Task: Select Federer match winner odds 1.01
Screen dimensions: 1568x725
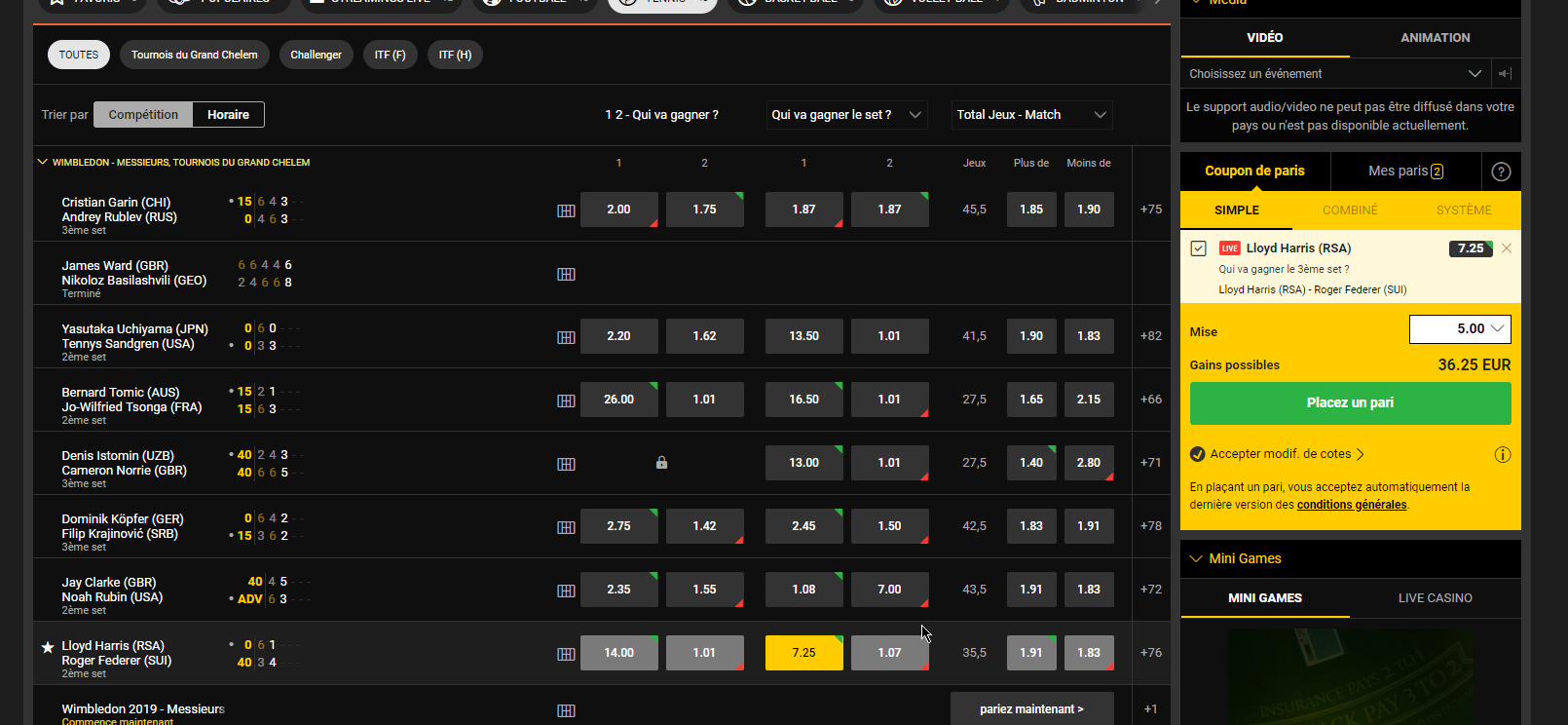Action: point(704,653)
